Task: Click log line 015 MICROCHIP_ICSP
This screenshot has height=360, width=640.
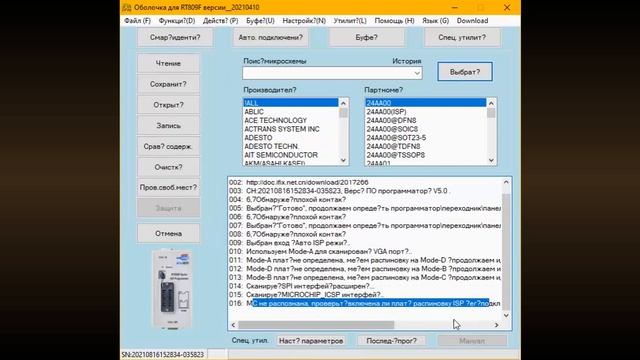Action: coord(306,295)
